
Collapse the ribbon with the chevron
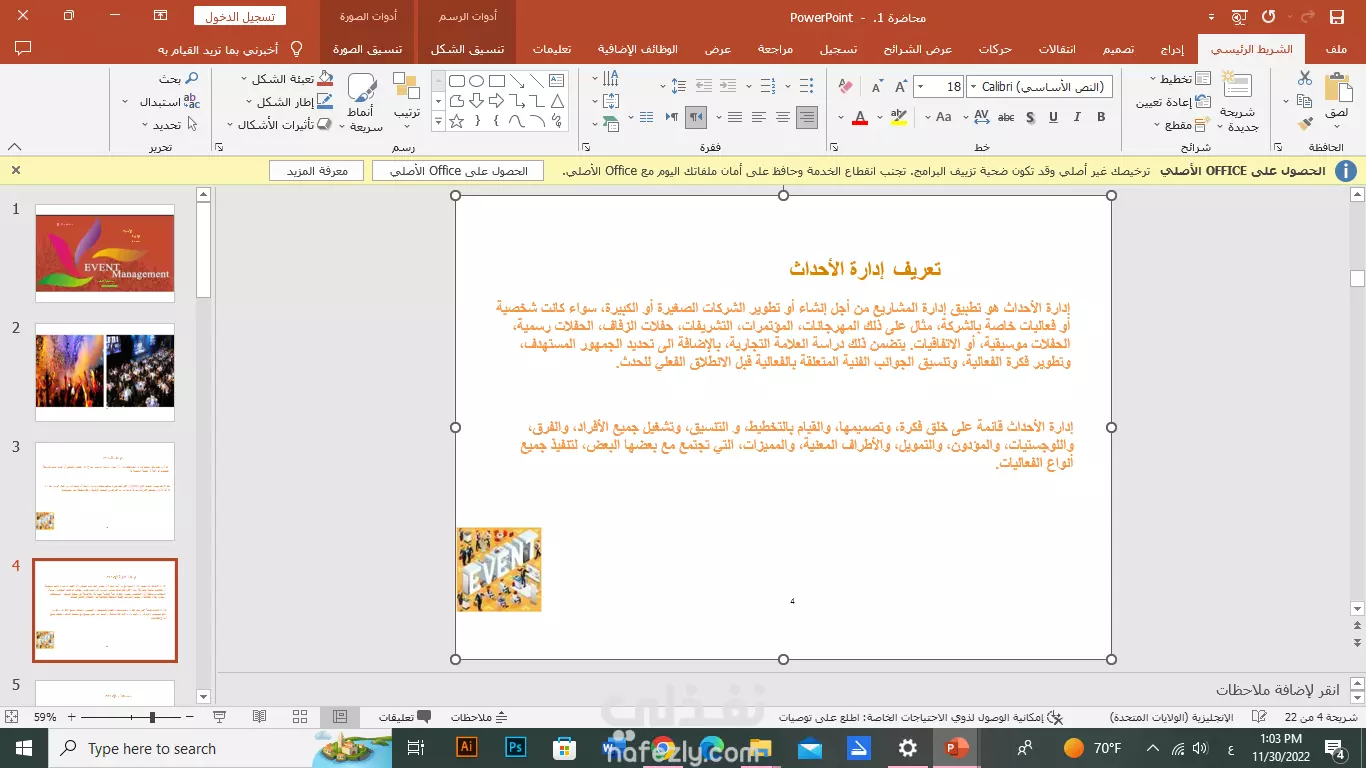click(15, 146)
